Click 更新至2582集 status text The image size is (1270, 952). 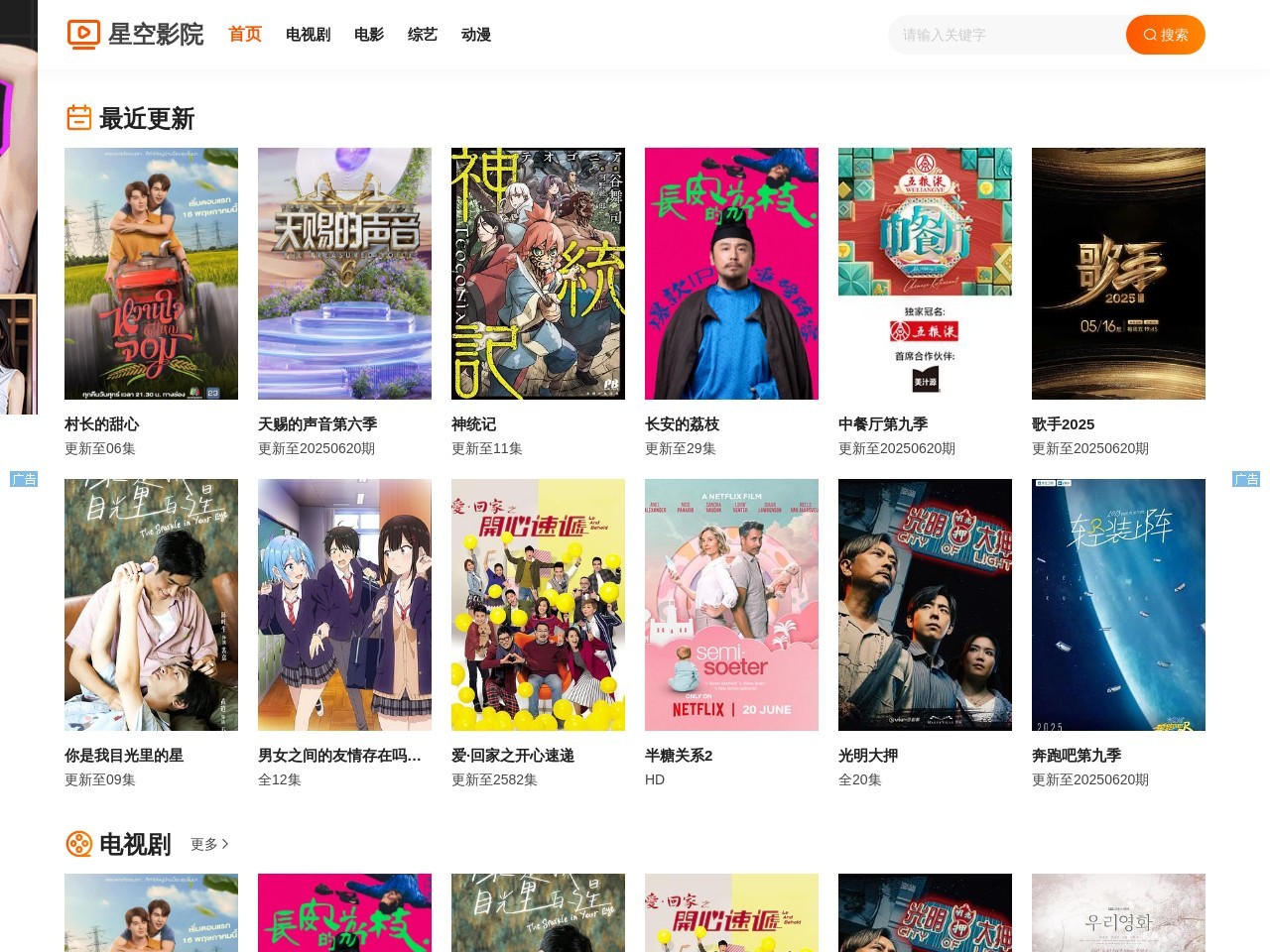click(494, 779)
